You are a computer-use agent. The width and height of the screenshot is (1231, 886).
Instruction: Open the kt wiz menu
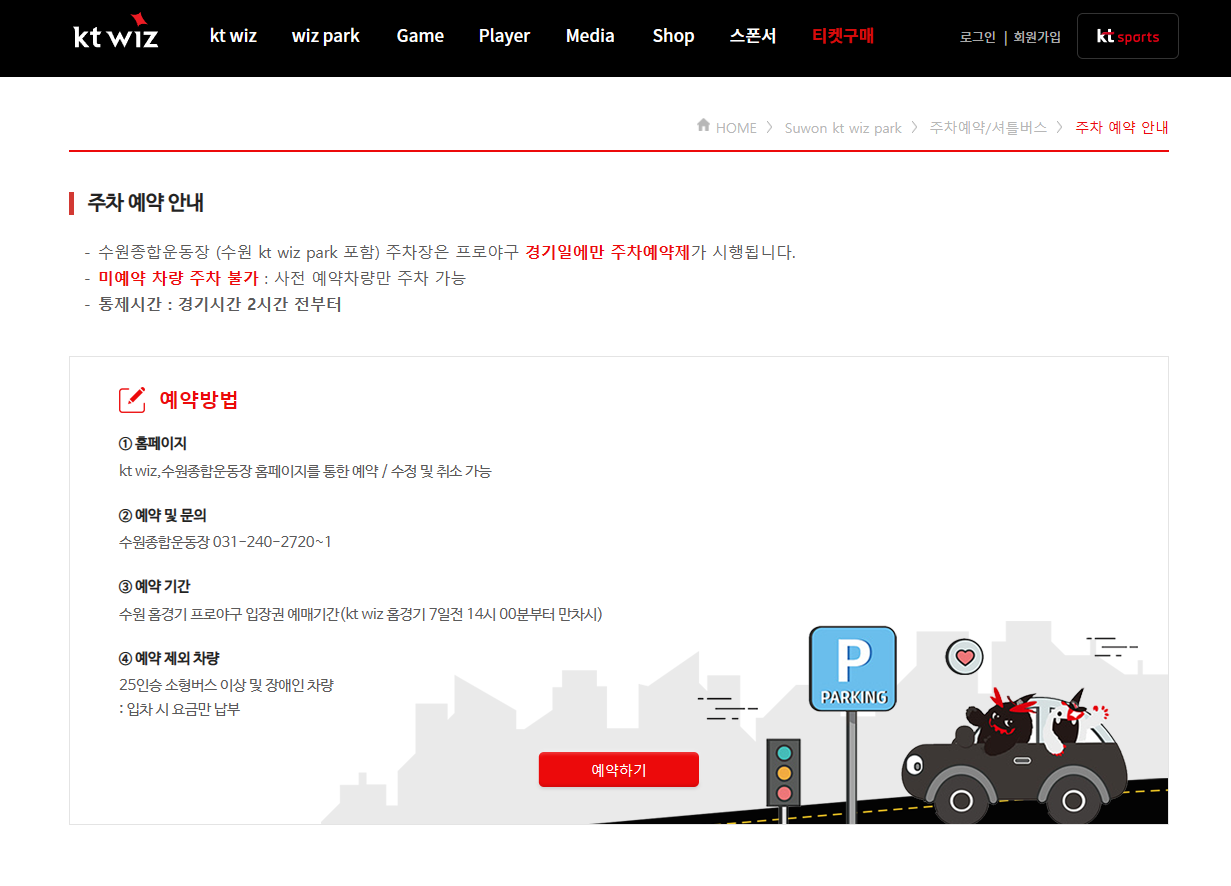(233, 36)
